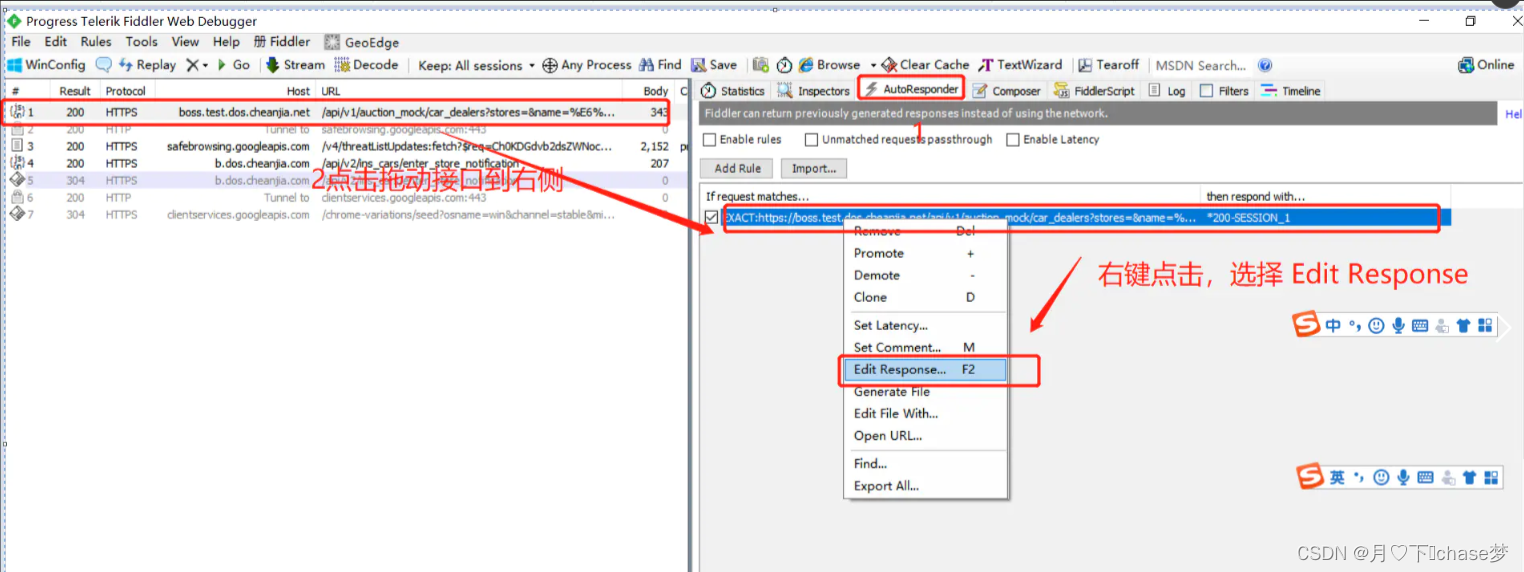Select the Any Process target picker
This screenshot has height=572, width=1524.
[587, 65]
